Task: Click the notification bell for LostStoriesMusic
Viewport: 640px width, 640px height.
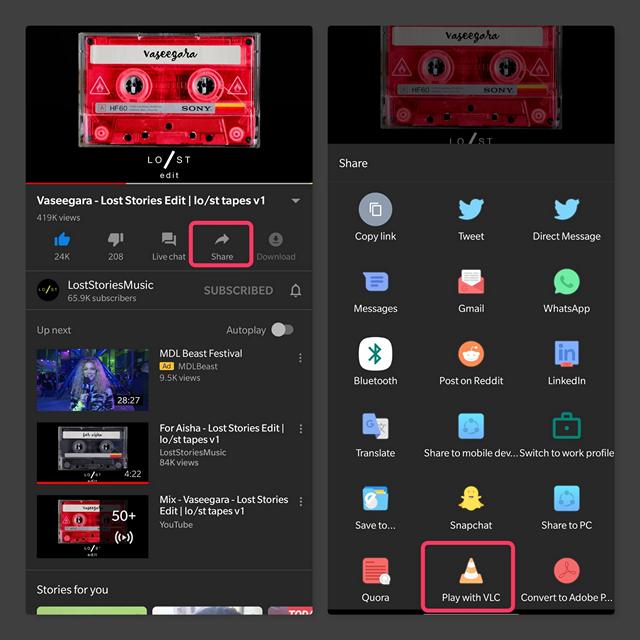Action: coord(296,291)
